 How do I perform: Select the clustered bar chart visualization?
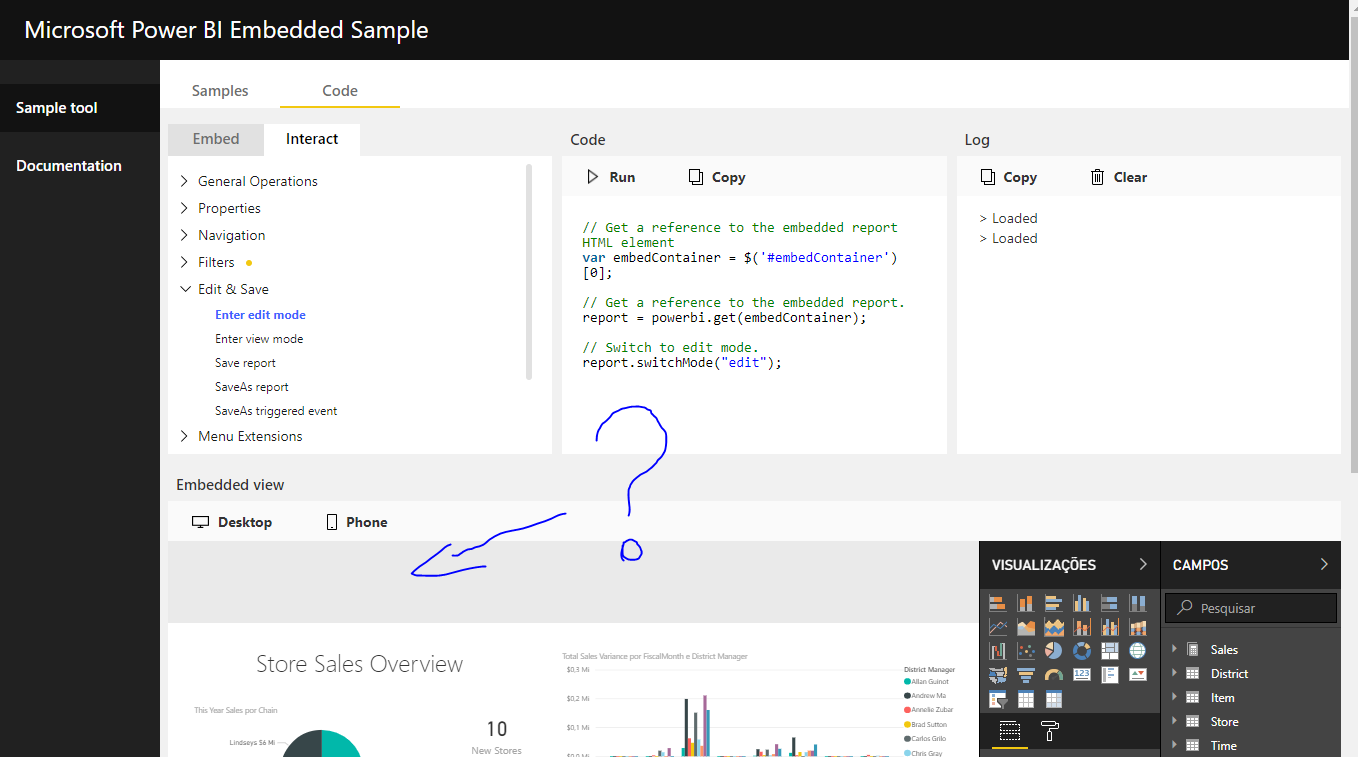click(1054, 603)
